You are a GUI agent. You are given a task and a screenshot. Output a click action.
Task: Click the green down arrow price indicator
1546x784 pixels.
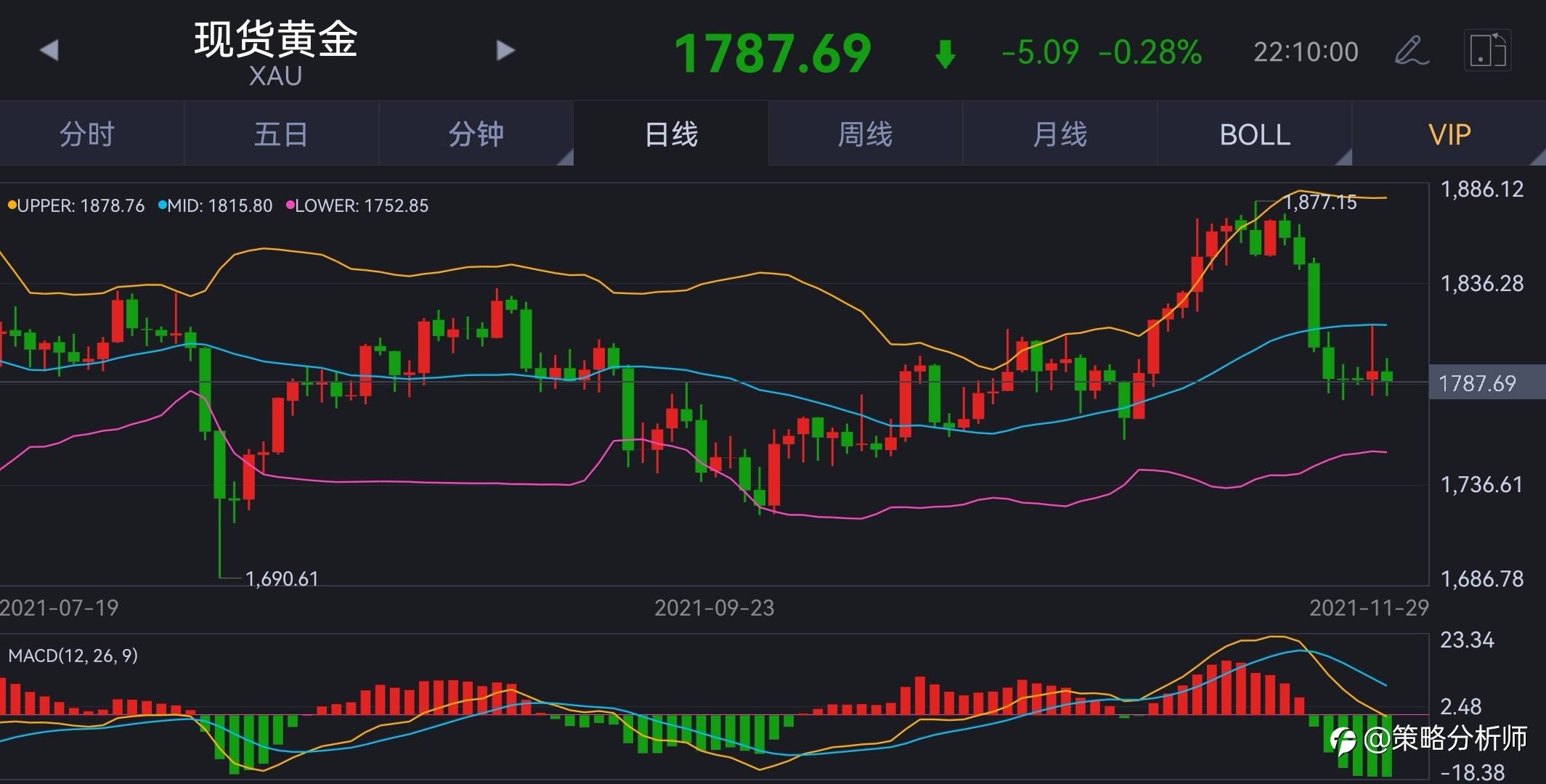pyautogui.click(x=945, y=54)
